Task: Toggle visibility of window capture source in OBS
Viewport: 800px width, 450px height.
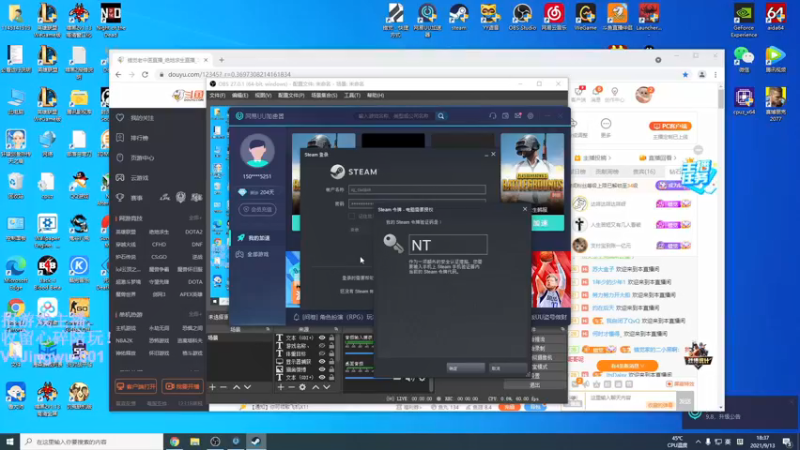Action: pyautogui.click(x=322, y=369)
